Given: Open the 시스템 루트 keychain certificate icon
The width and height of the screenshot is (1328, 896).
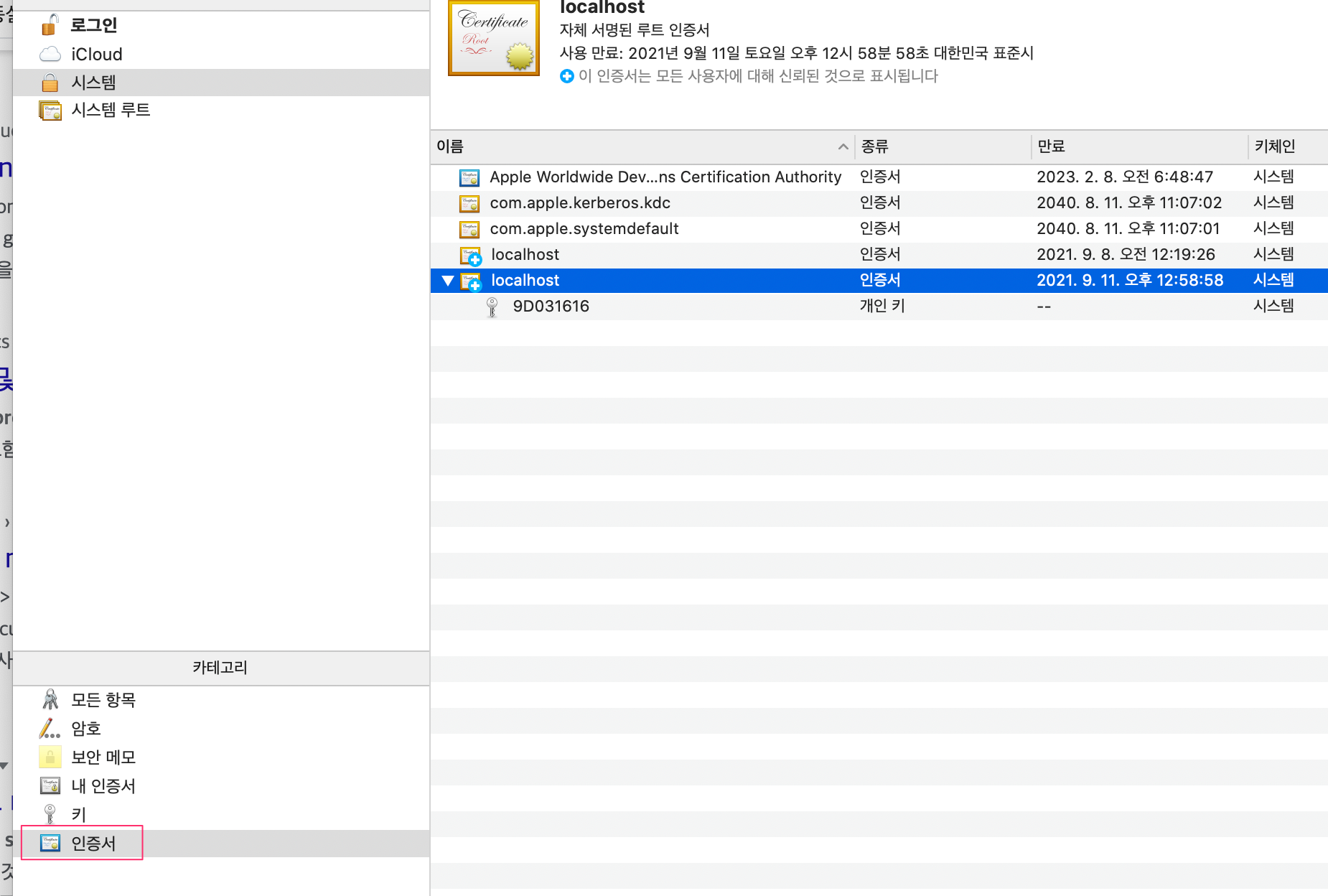Looking at the screenshot, I should 50,111.
